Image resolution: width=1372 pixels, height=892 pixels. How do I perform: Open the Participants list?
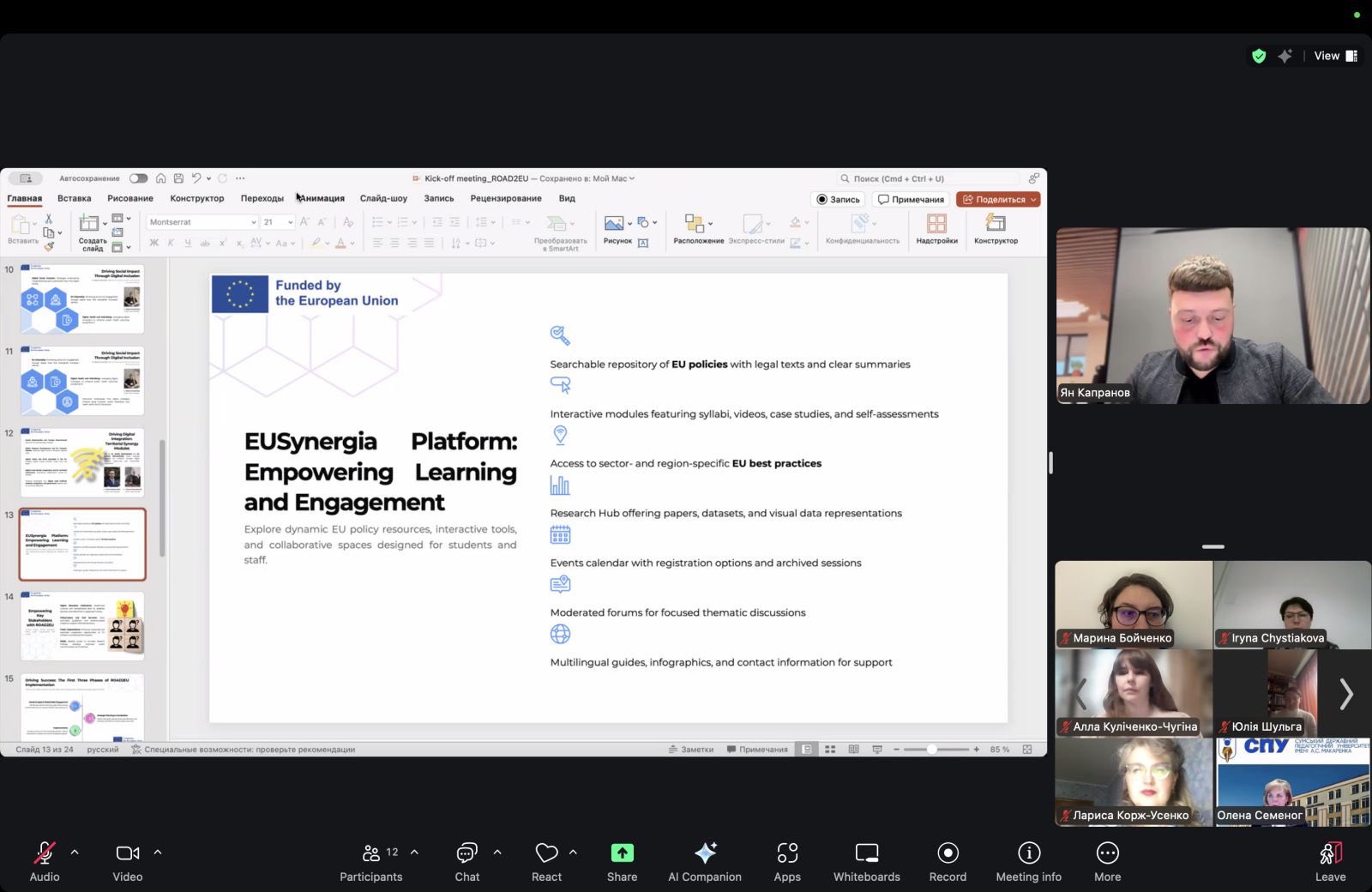coord(371,853)
